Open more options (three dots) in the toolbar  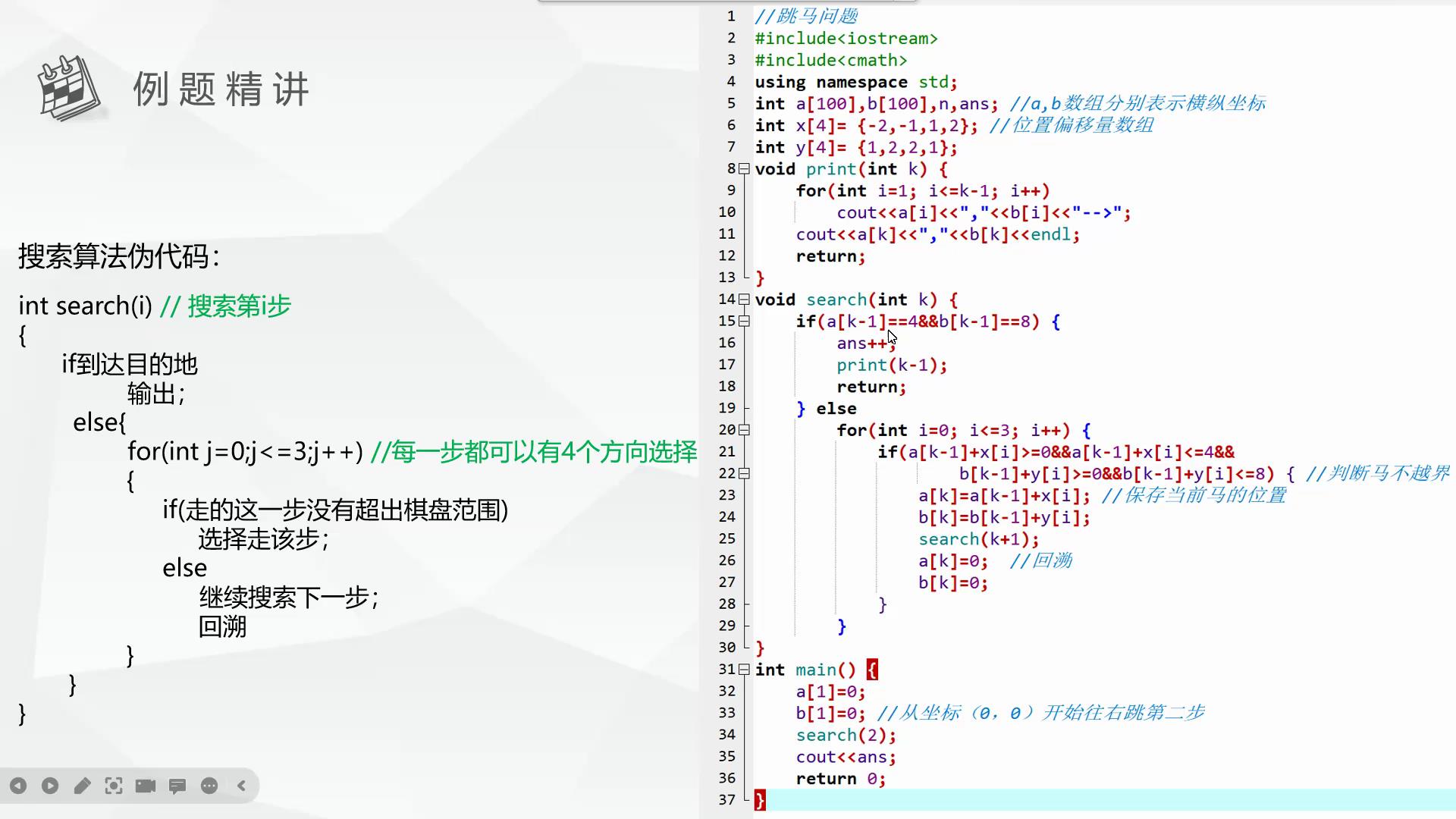pyautogui.click(x=209, y=786)
